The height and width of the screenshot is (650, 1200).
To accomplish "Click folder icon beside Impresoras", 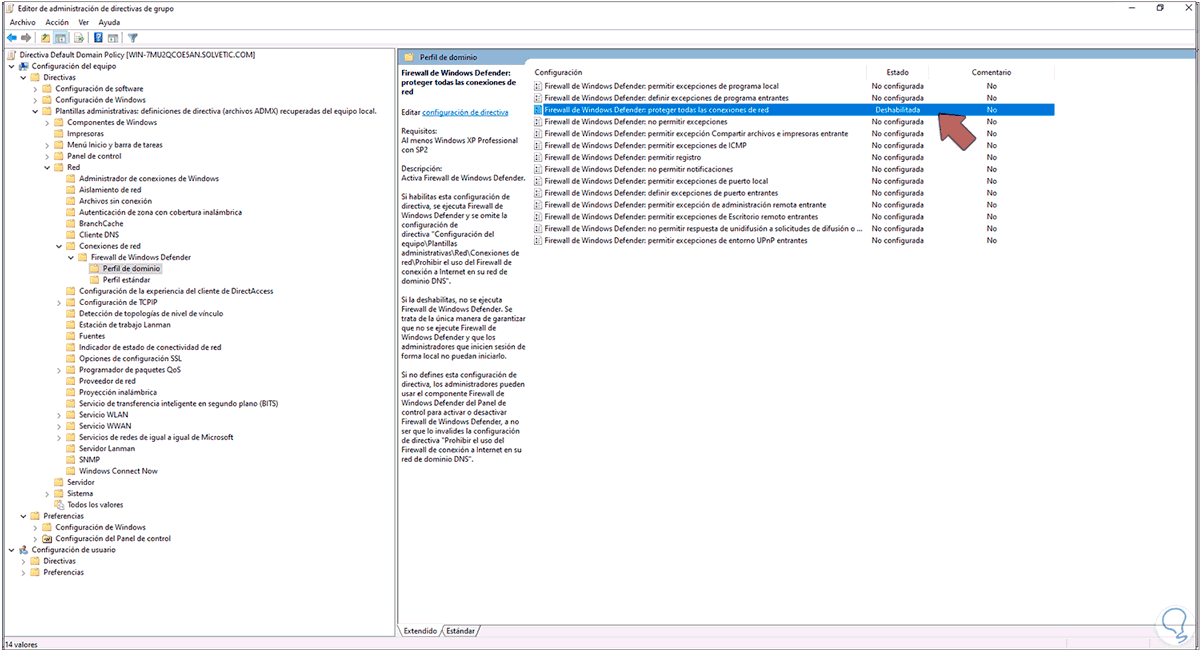I will 59,133.
